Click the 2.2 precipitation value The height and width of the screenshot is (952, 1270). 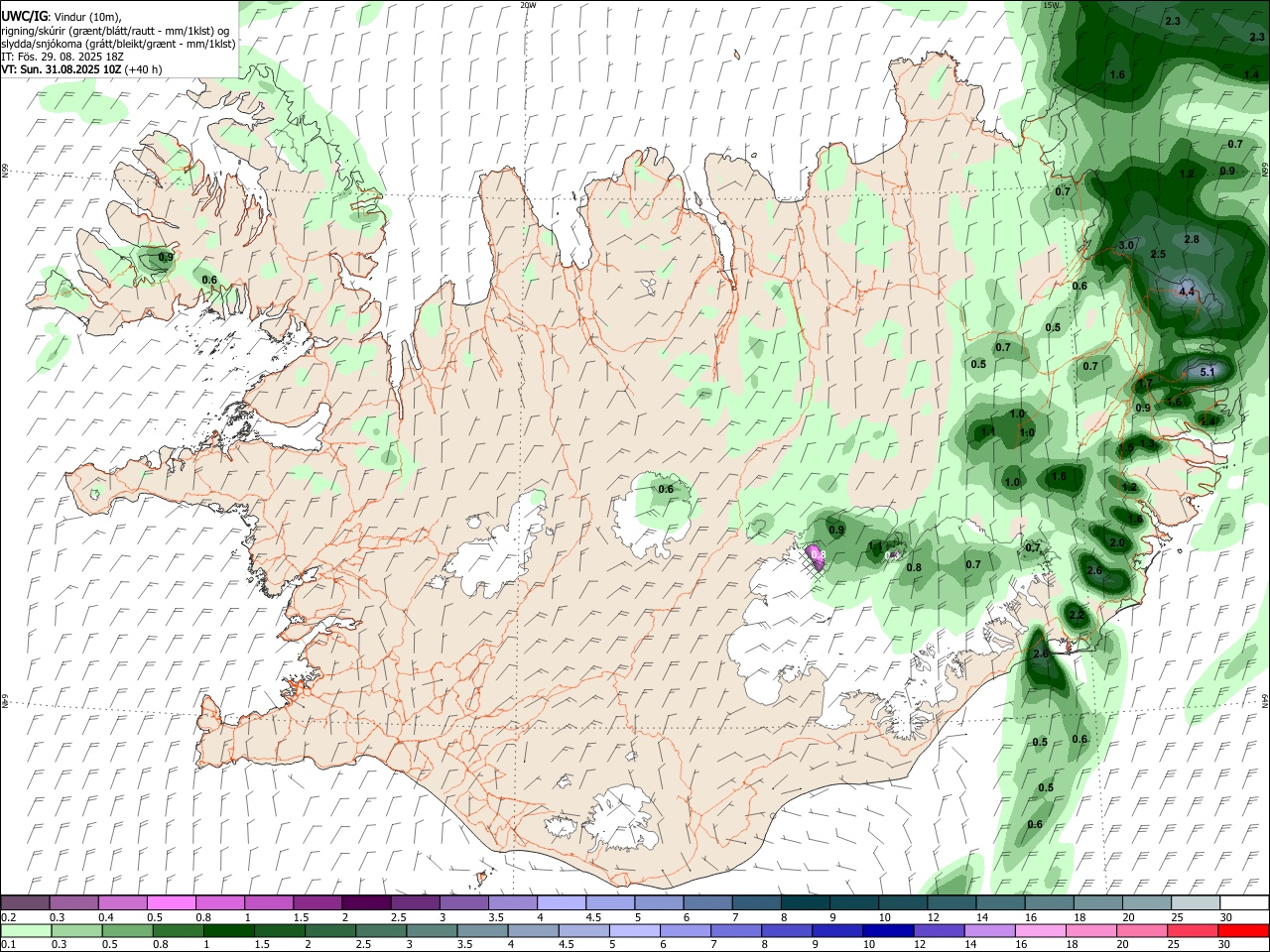1078,616
